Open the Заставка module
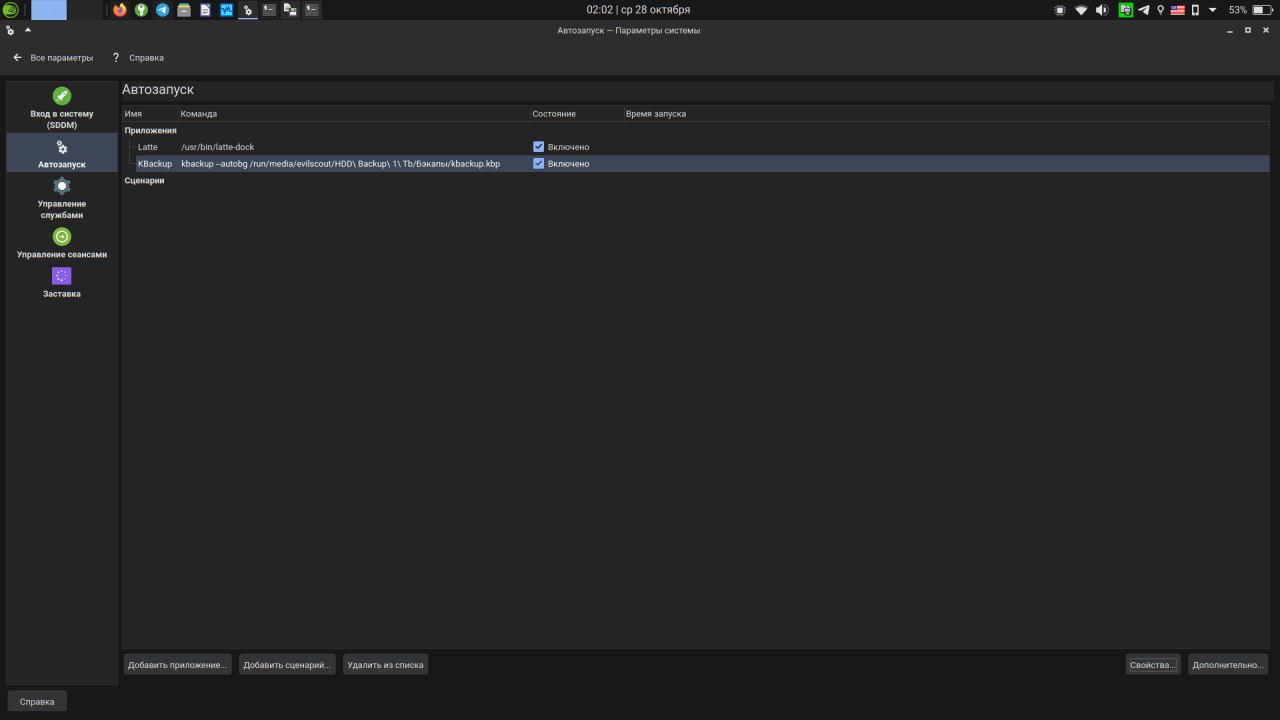Viewport: 1280px width, 720px height. point(62,283)
